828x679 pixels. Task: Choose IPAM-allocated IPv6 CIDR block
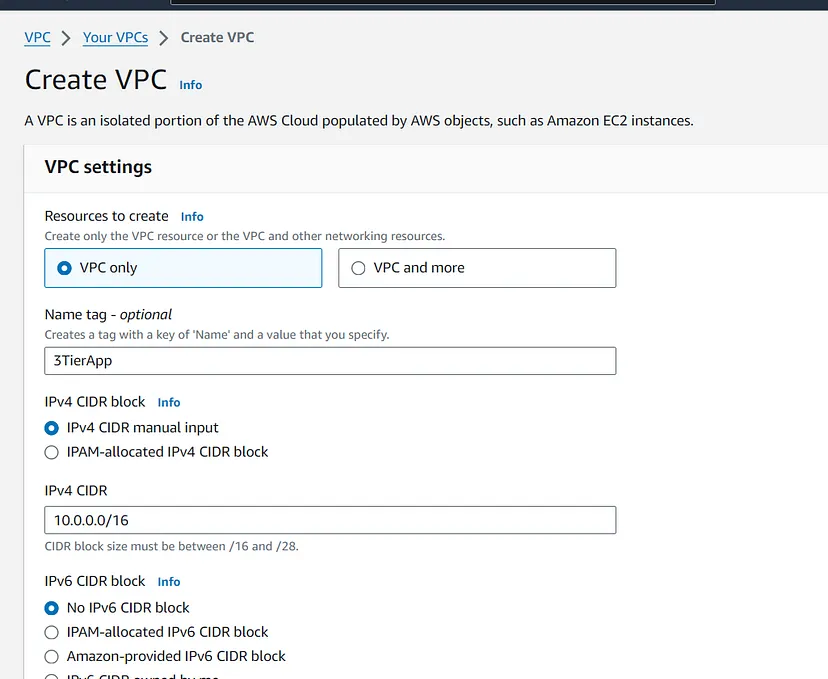52,632
